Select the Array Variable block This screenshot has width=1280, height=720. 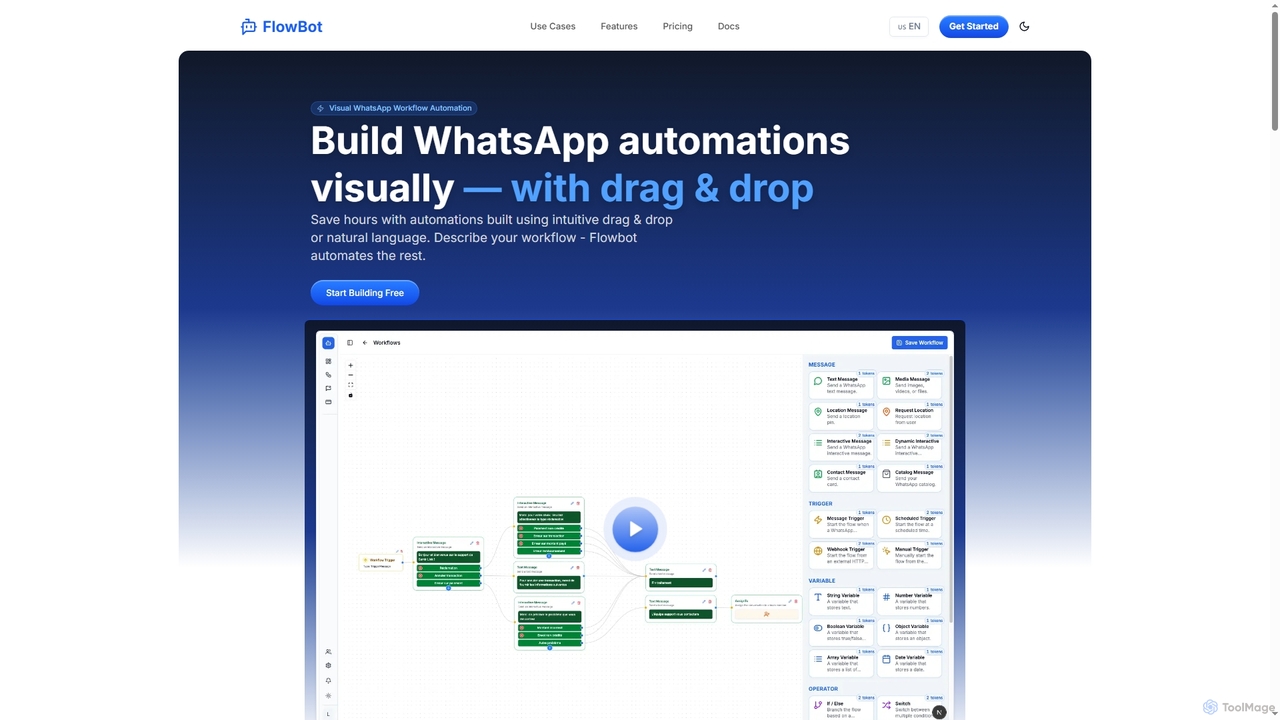(x=842, y=663)
